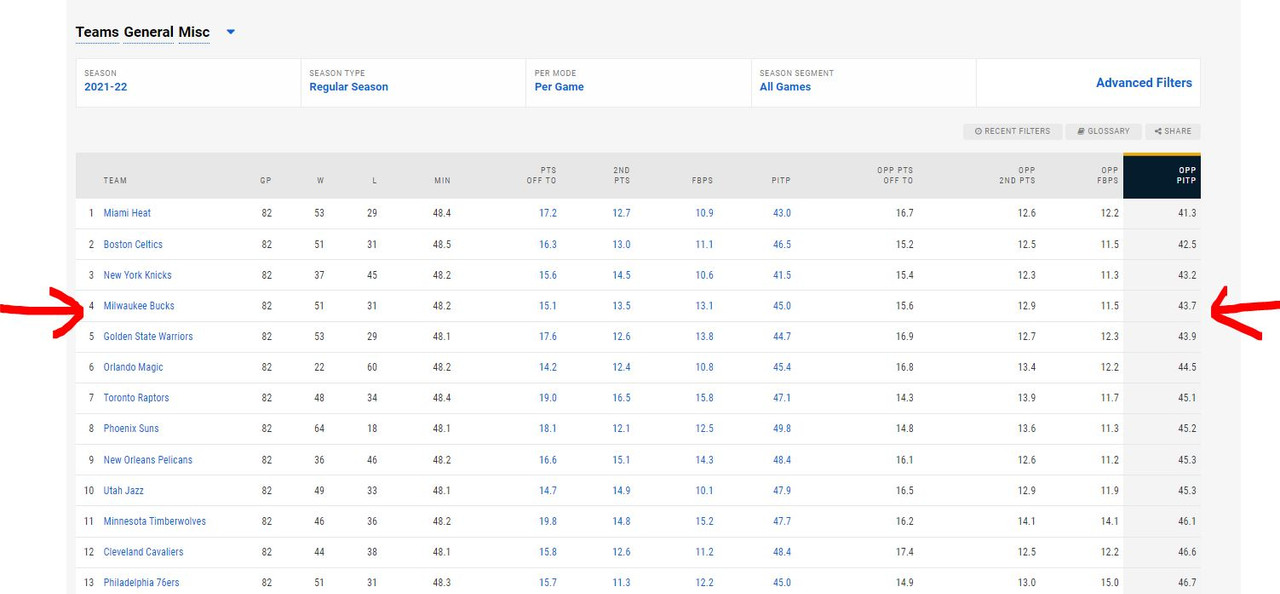The image size is (1280, 594).
Task: Open the Glossary button
Action: (x=1103, y=131)
